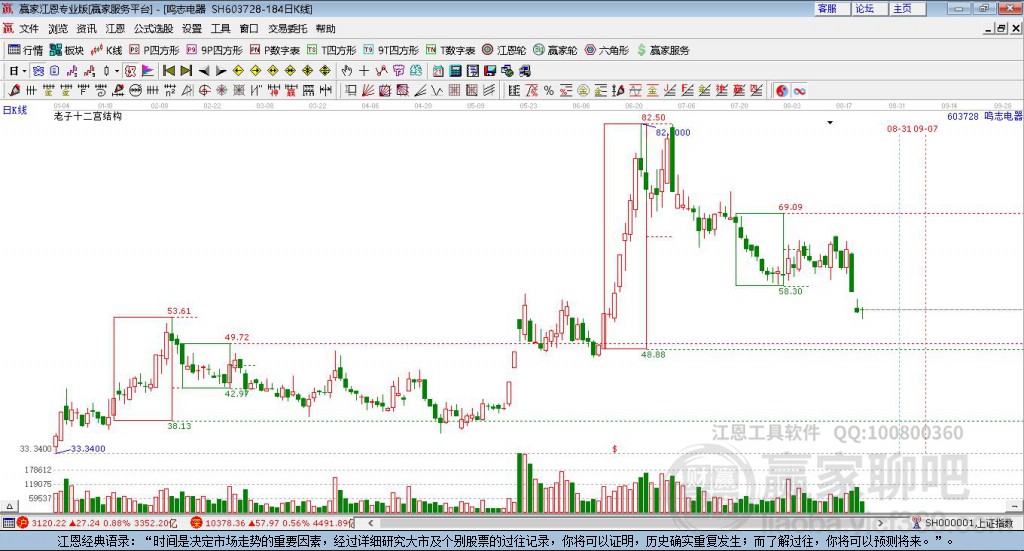The width and height of the screenshot is (1024, 551).
Task: Click scrollbar left arrow at bottom
Action: tap(370, 523)
